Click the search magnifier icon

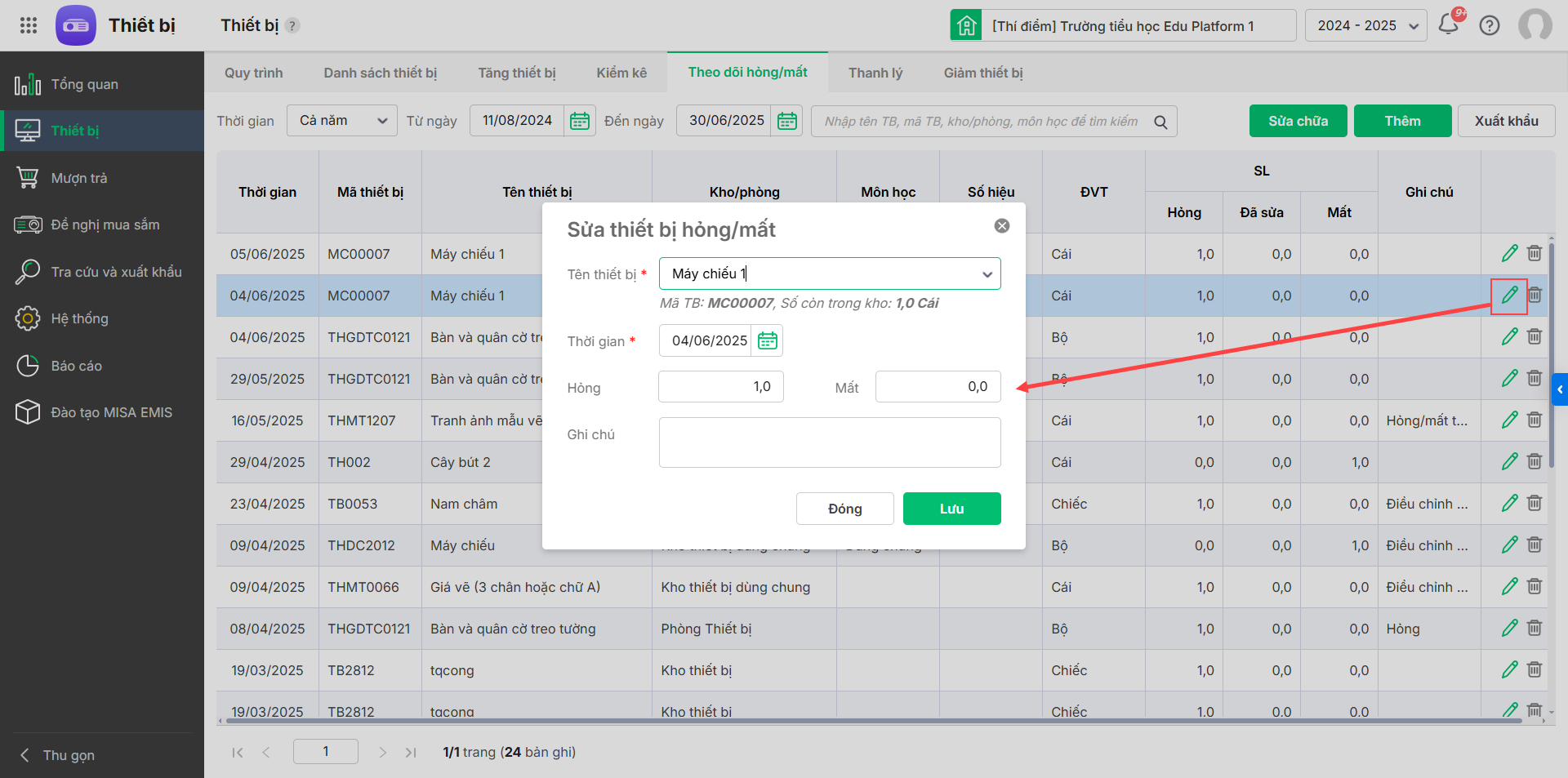coord(1160,122)
